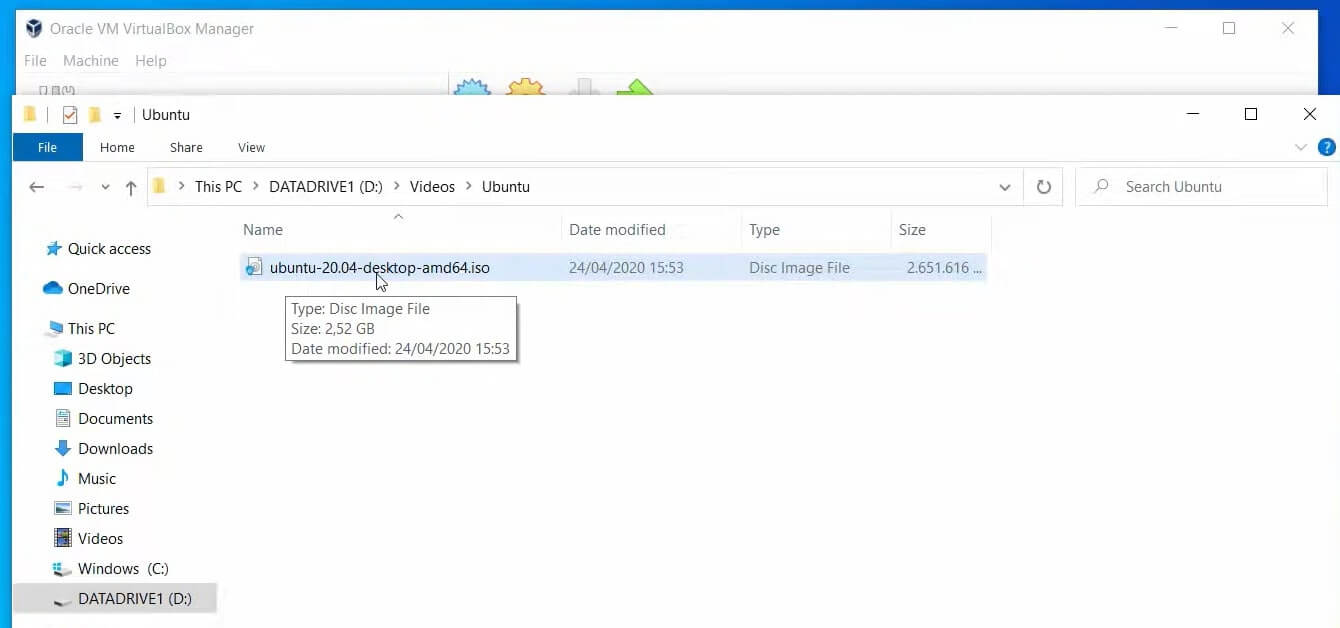This screenshot has width=1340, height=628.
Task: Go up one folder level with up arrow
Action: pos(131,187)
